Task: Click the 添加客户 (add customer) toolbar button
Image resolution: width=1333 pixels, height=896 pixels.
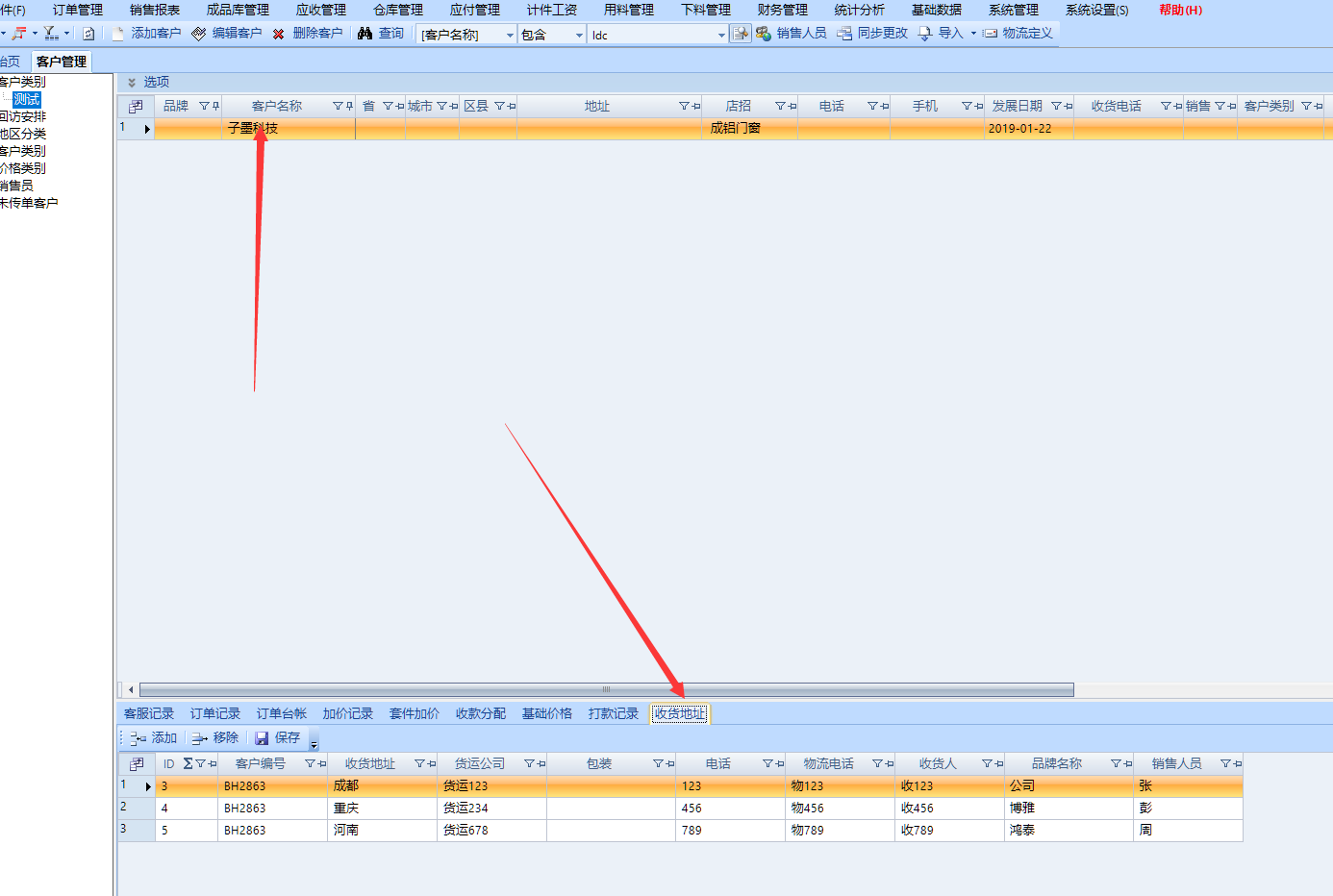Action: pos(146,34)
